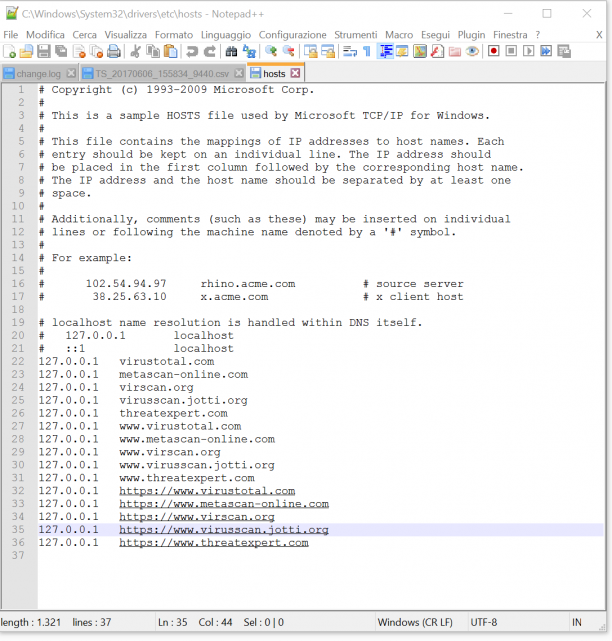Click the Paste clipboard icon
The width and height of the screenshot is (612, 641).
click(x=170, y=52)
